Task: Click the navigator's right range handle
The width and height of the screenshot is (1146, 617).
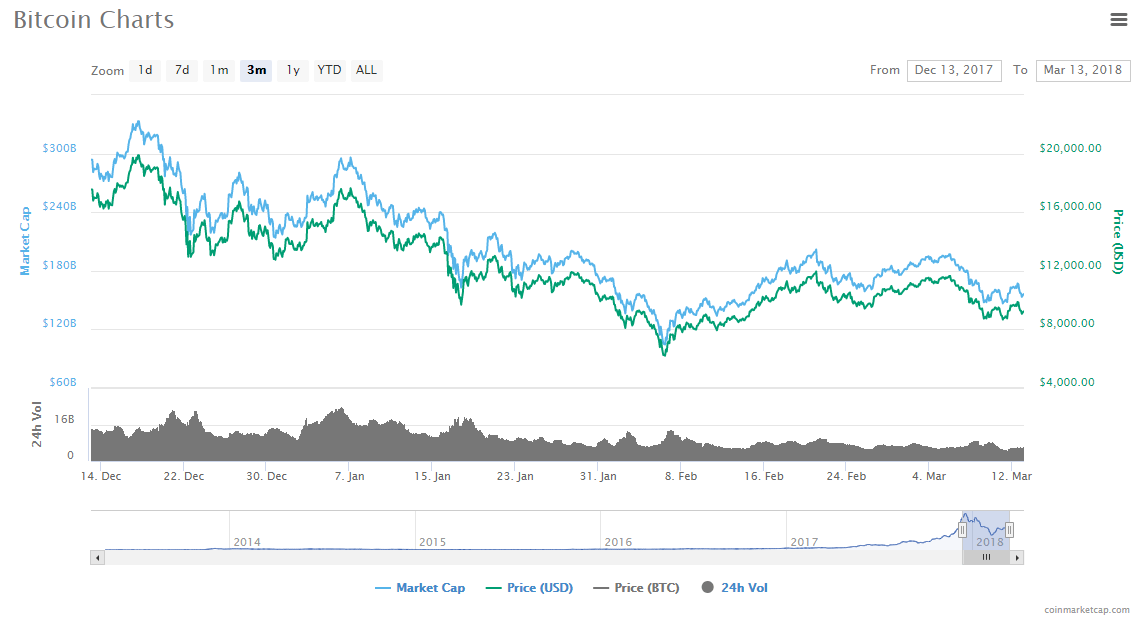Action: tap(1010, 530)
